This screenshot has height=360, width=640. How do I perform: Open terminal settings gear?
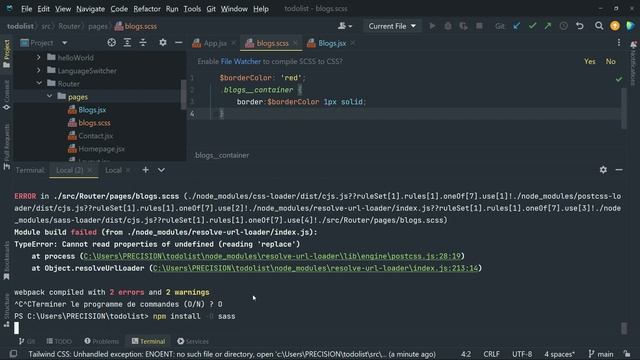[603, 170]
